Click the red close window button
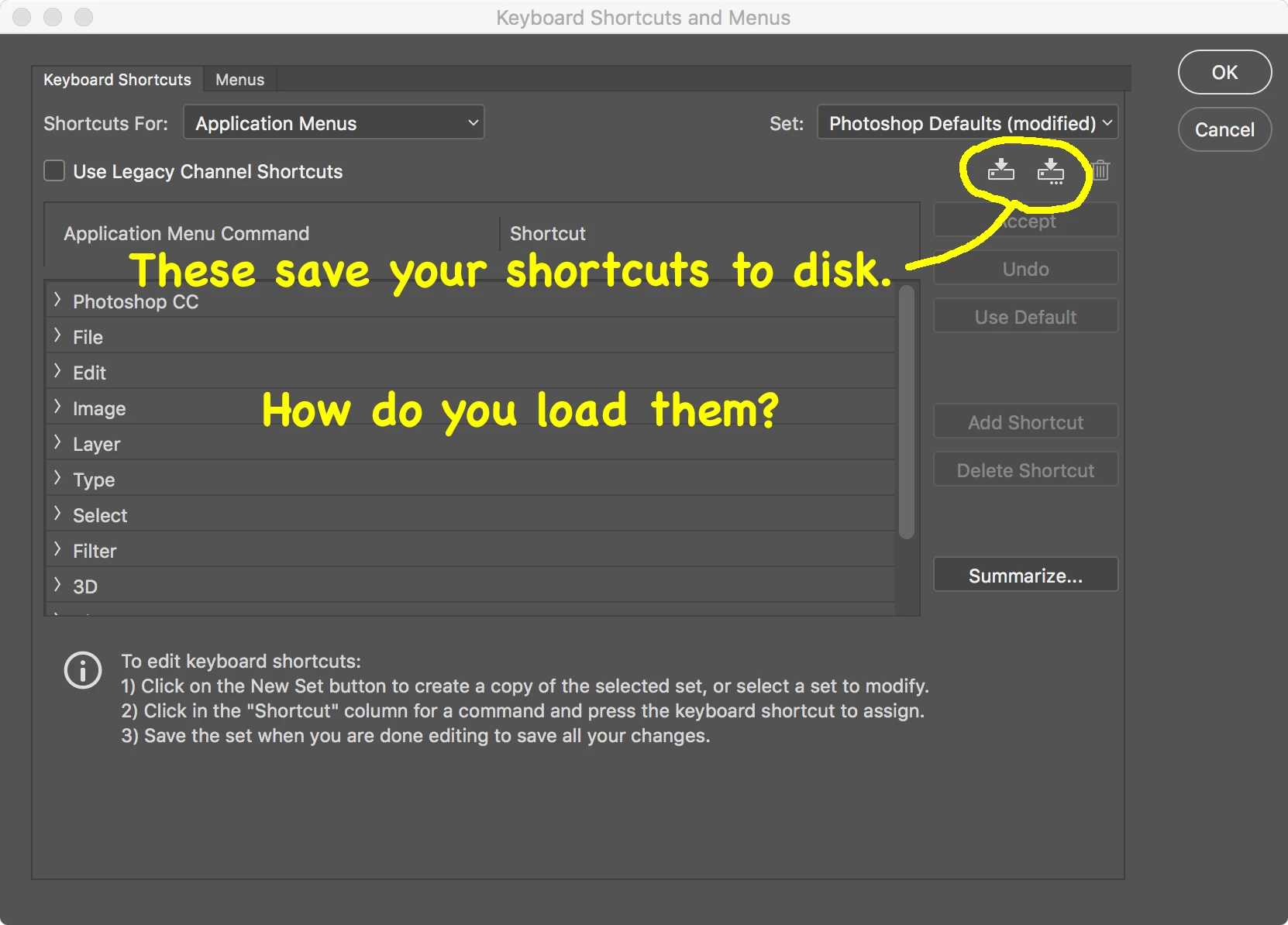 pyautogui.click(x=22, y=17)
